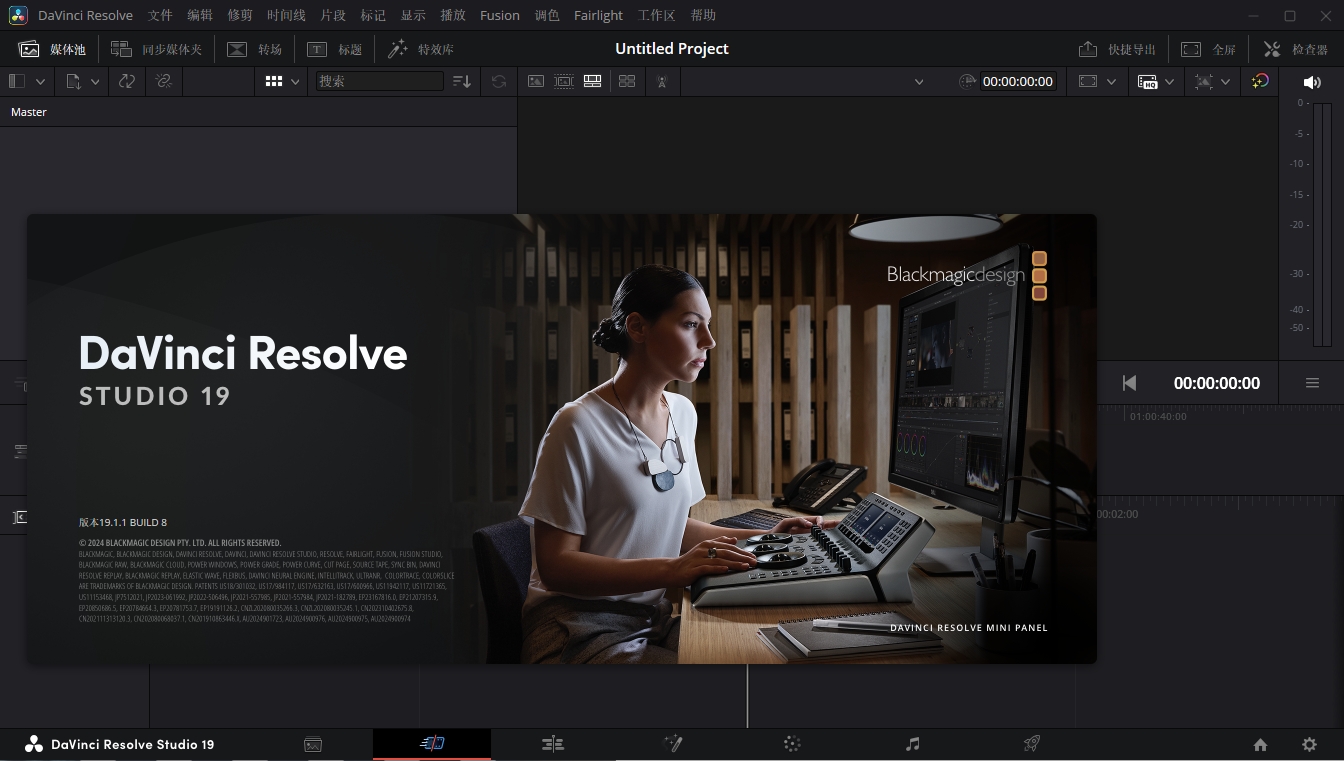
Task: Open the Fairlight page music note icon
Action: point(912,744)
